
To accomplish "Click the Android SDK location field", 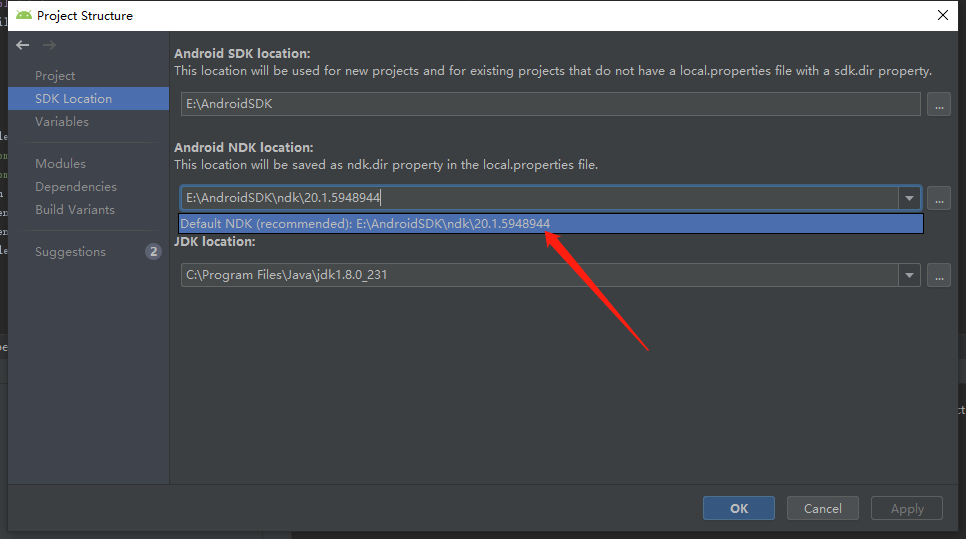I will 551,104.
